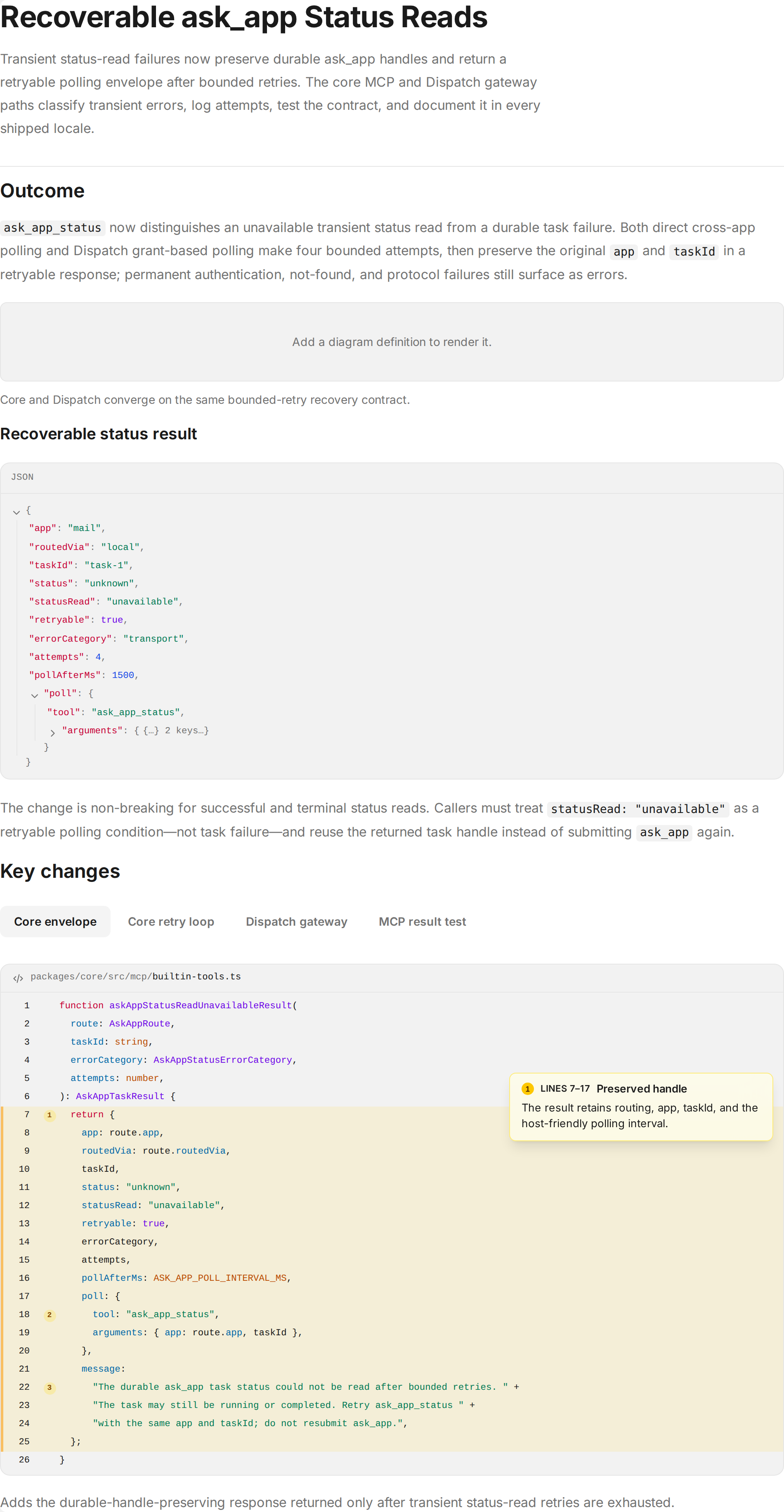Click the Preserved handle annotation callout
Viewport: 784px width, 1512px height.
[641, 1107]
